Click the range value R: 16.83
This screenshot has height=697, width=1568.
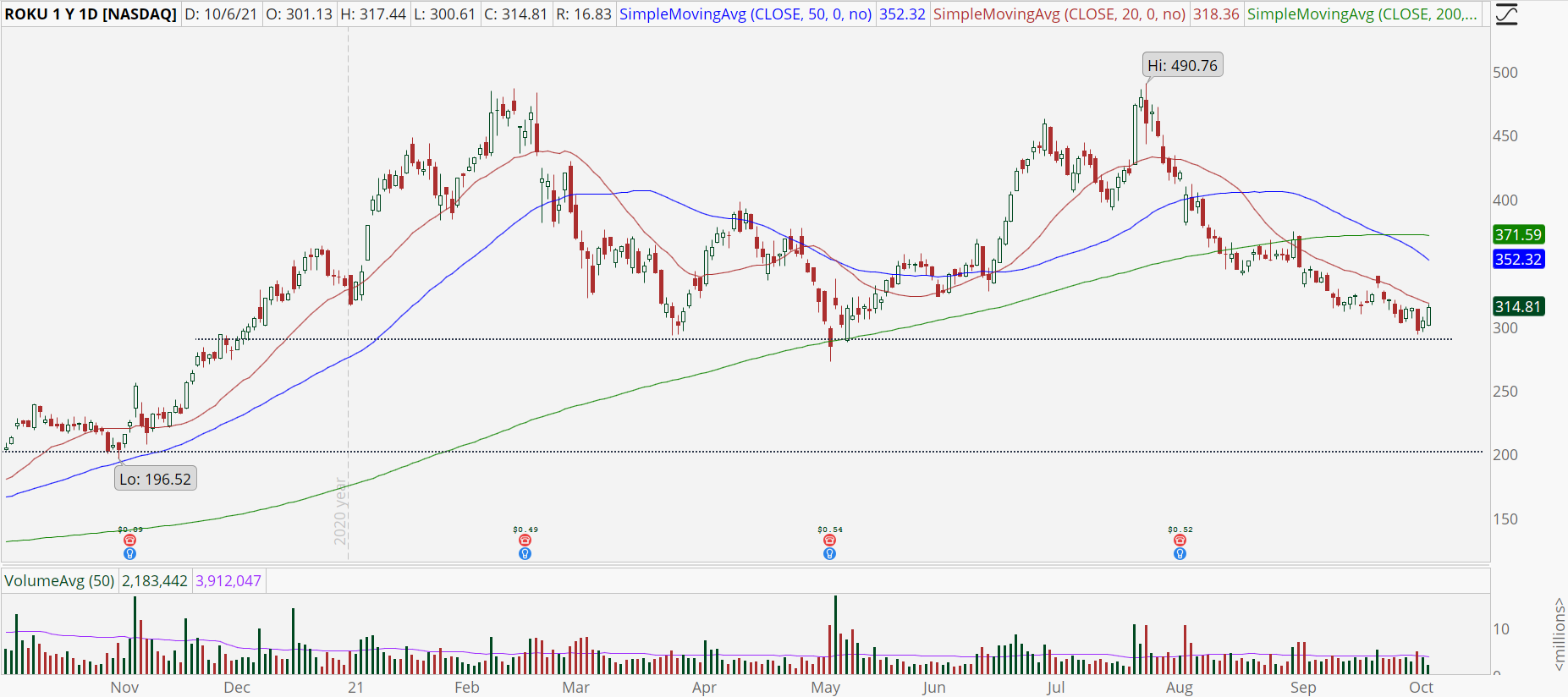(583, 14)
